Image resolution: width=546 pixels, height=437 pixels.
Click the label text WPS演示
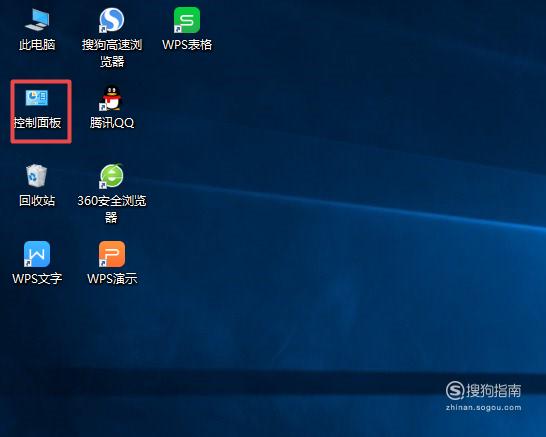point(112,279)
